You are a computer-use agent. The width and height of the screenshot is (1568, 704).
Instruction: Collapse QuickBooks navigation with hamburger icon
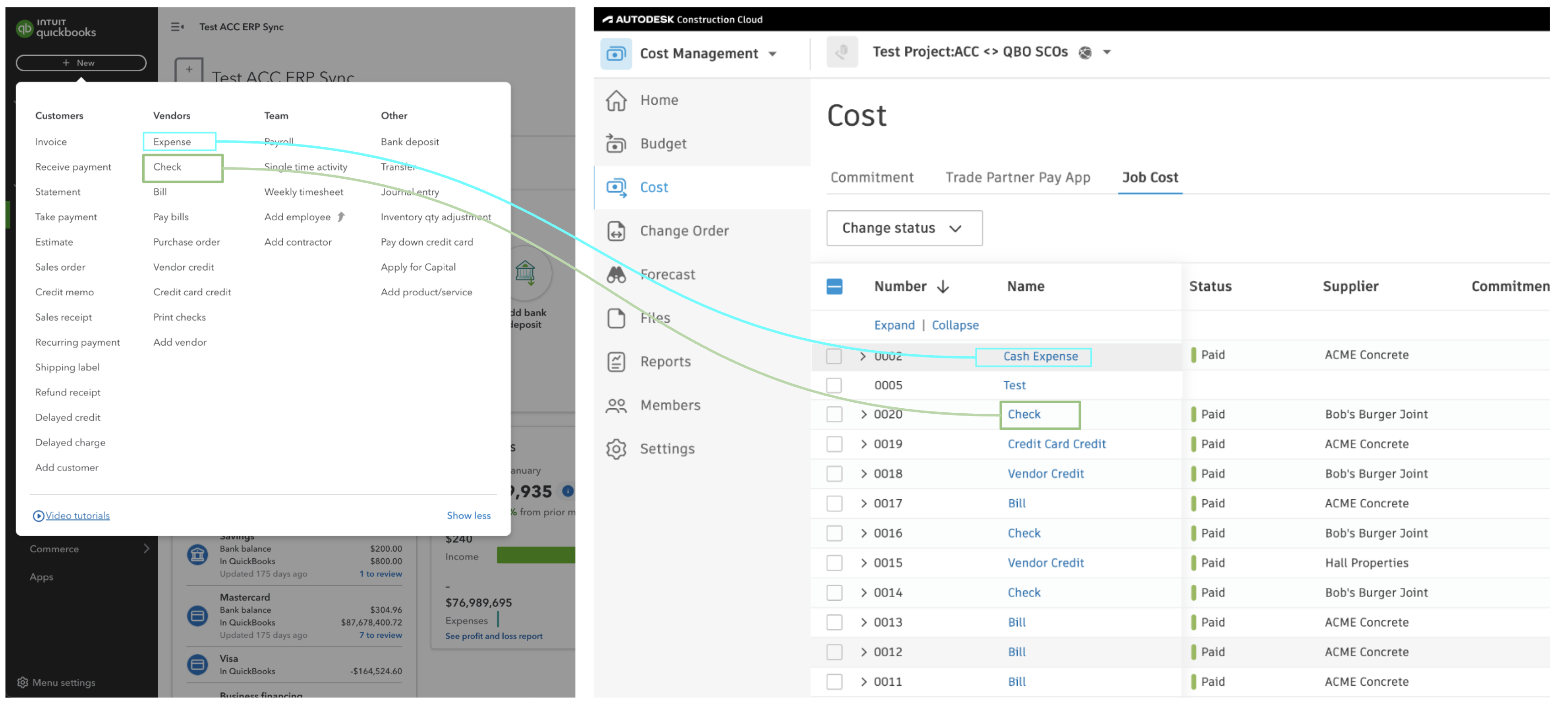point(177,27)
